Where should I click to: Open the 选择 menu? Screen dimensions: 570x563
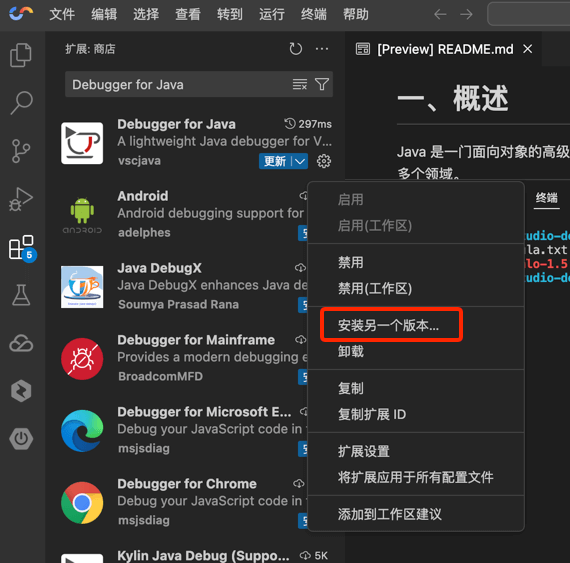146,15
